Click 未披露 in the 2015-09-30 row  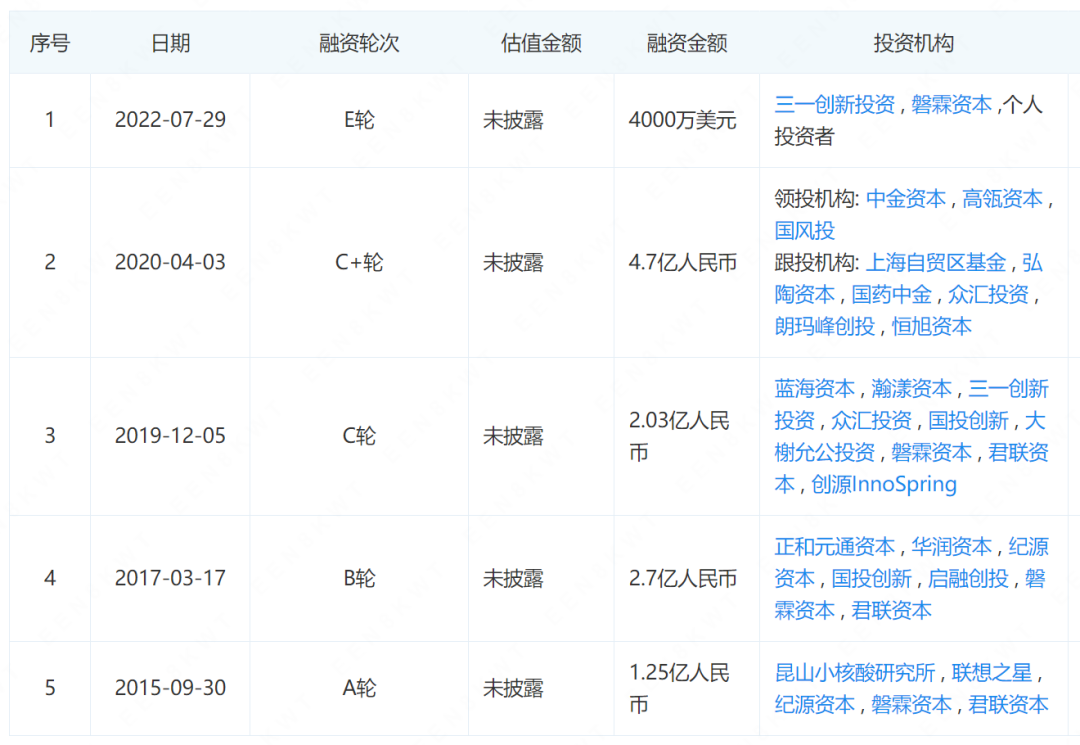click(x=513, y=688)
